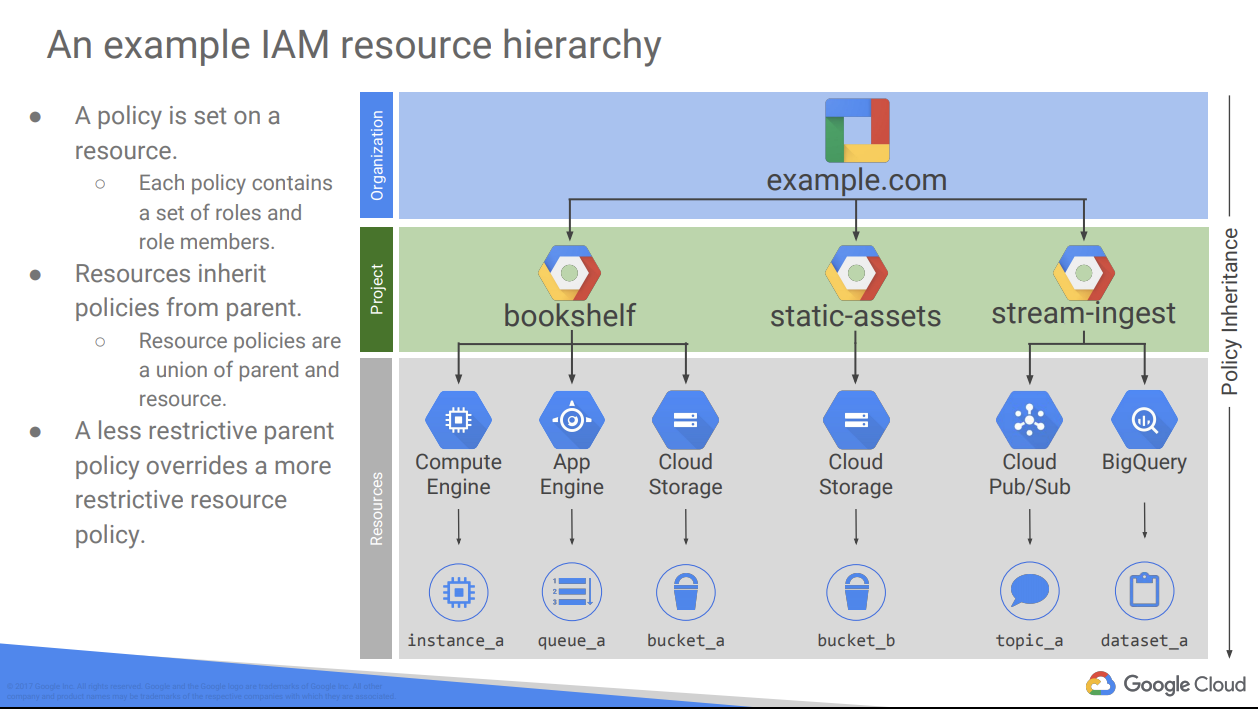Select Cloud Storage icon under bookshelf
The width and height of the screenshot is (1258, 710).
(x=685, y=420)
